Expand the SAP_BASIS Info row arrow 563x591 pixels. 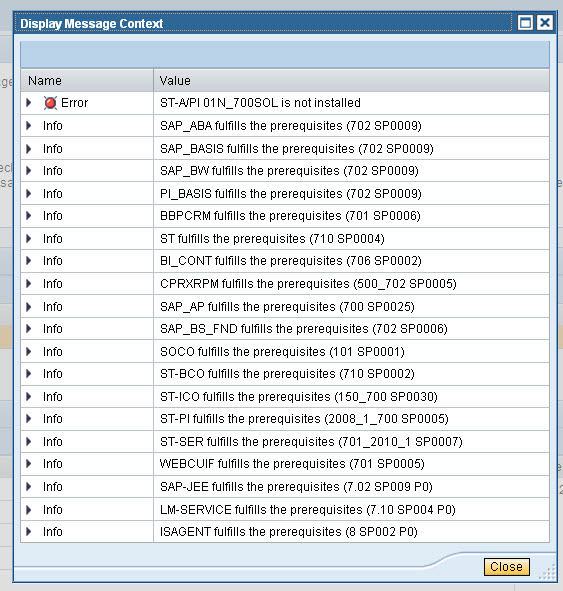(x=29, y=149)
